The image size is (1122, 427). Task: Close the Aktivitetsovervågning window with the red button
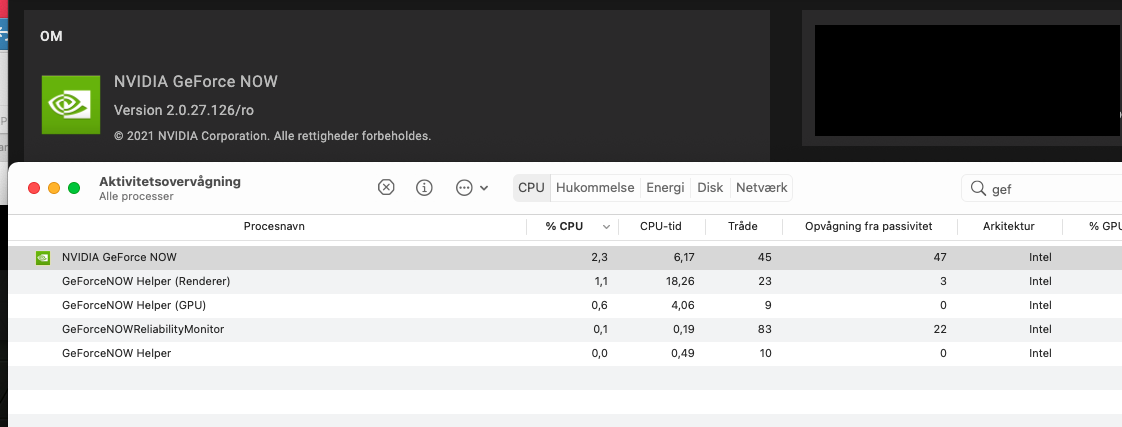(34, 188)
